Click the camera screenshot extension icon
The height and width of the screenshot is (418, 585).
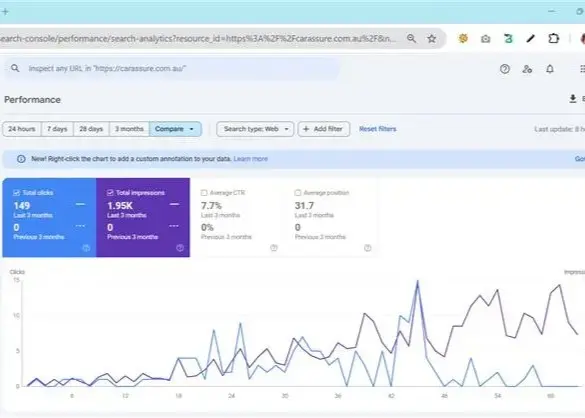485,38
